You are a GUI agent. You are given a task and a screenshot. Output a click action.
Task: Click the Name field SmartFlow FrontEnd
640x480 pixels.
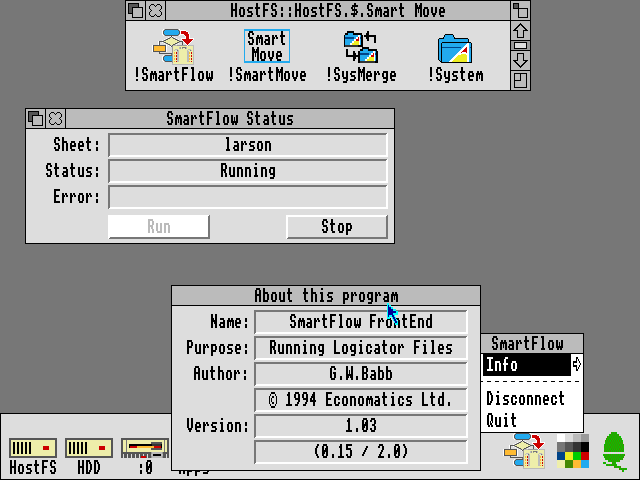tap(361, 322)
